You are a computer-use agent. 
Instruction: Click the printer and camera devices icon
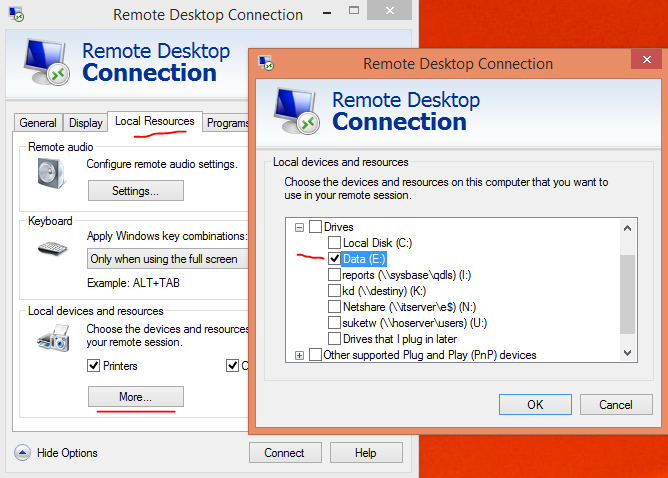pyautogui.click(x=54, y=338)
